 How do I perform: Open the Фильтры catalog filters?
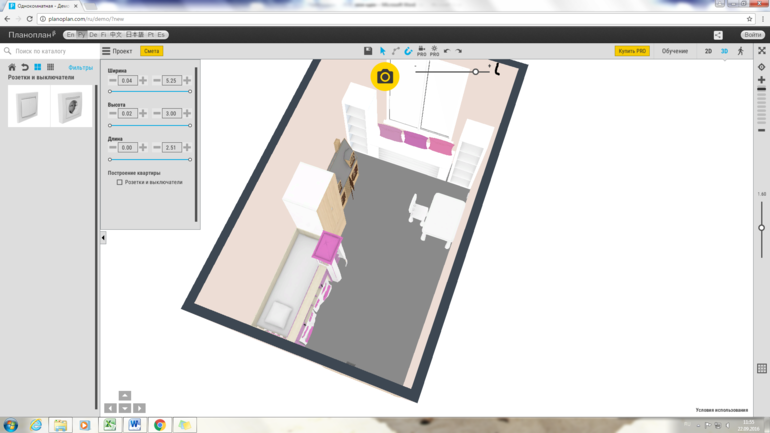tap(81, 68)
